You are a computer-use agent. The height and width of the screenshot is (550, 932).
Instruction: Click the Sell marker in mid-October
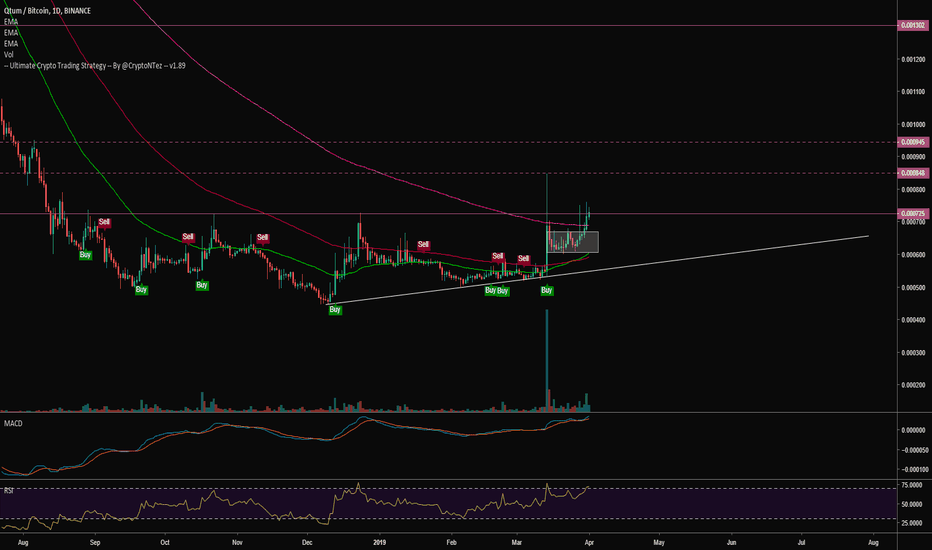(x=188, y=237)
